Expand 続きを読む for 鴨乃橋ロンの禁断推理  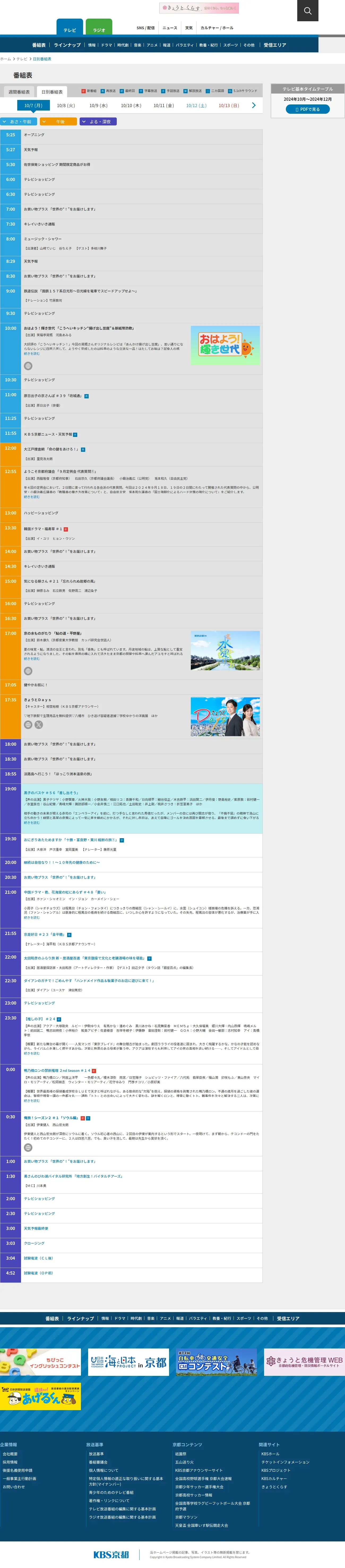pos(32,1101)
